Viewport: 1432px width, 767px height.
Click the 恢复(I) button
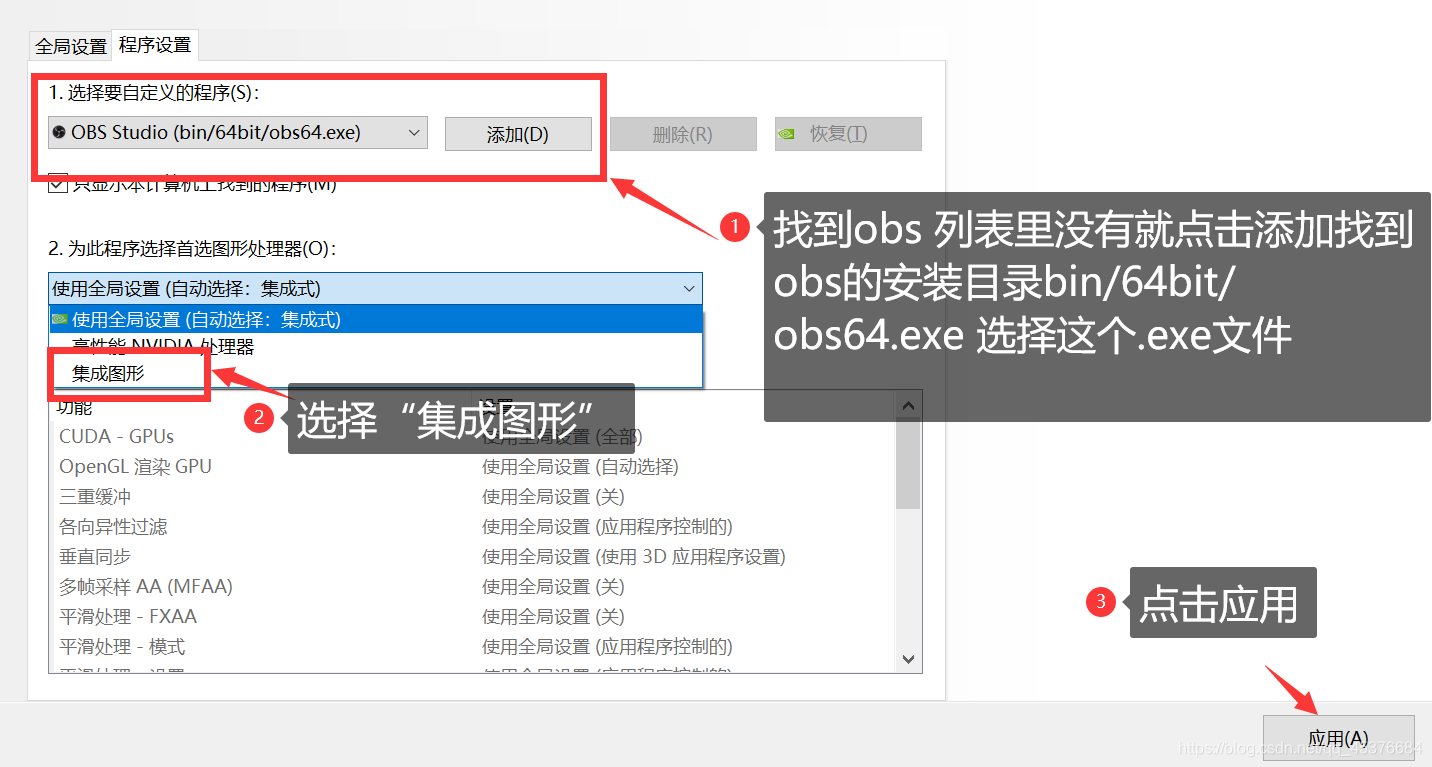(848, 134)
